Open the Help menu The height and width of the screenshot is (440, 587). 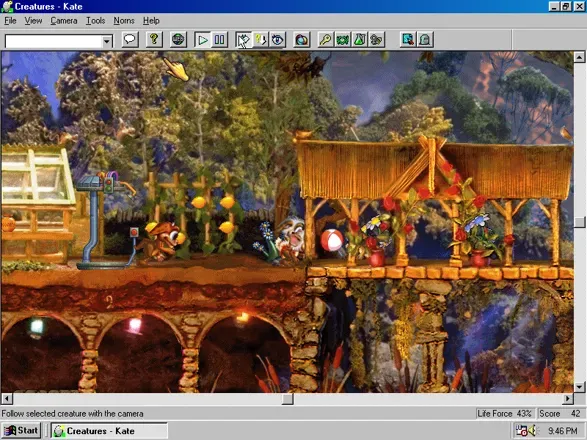151,21
